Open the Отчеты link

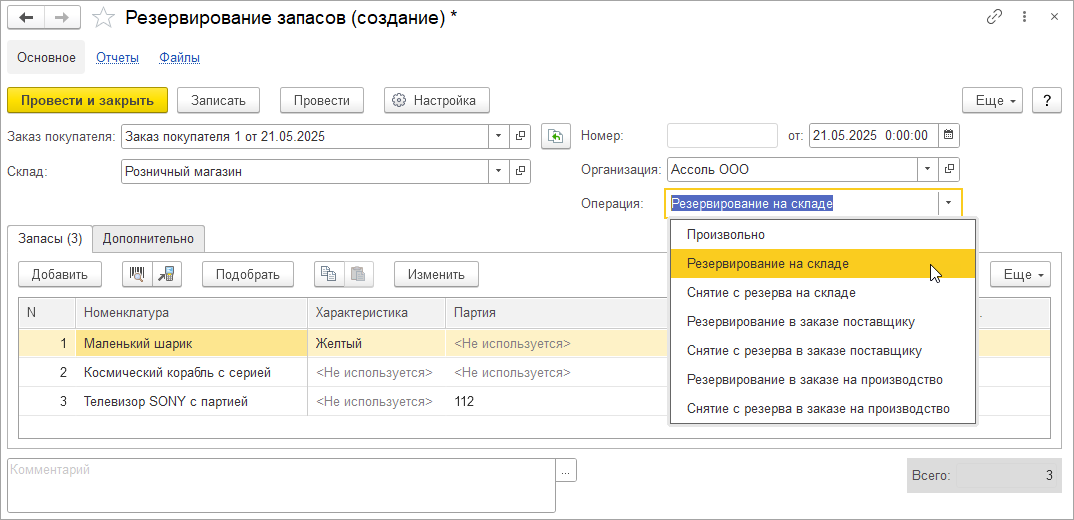(x=117, y=58)
